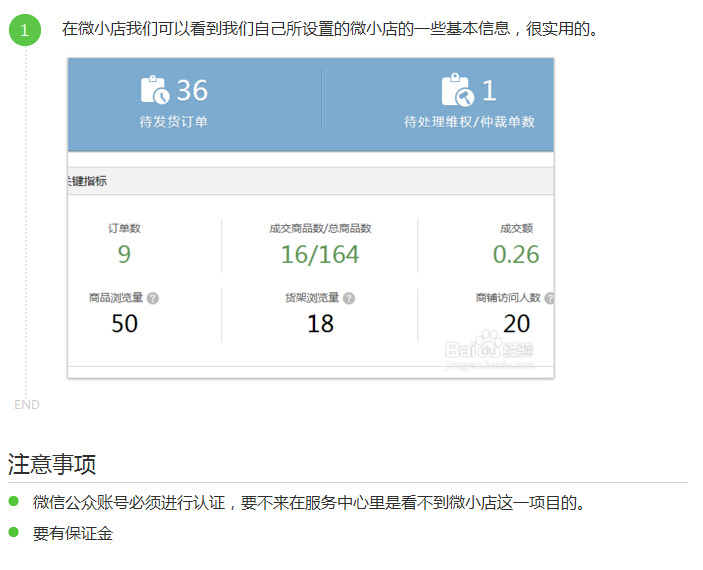Screen dimensions: 703x570
Task: Open the 待处理维权/仲裁单数 label
Action: pyautogui.click(x=469, y=122)
